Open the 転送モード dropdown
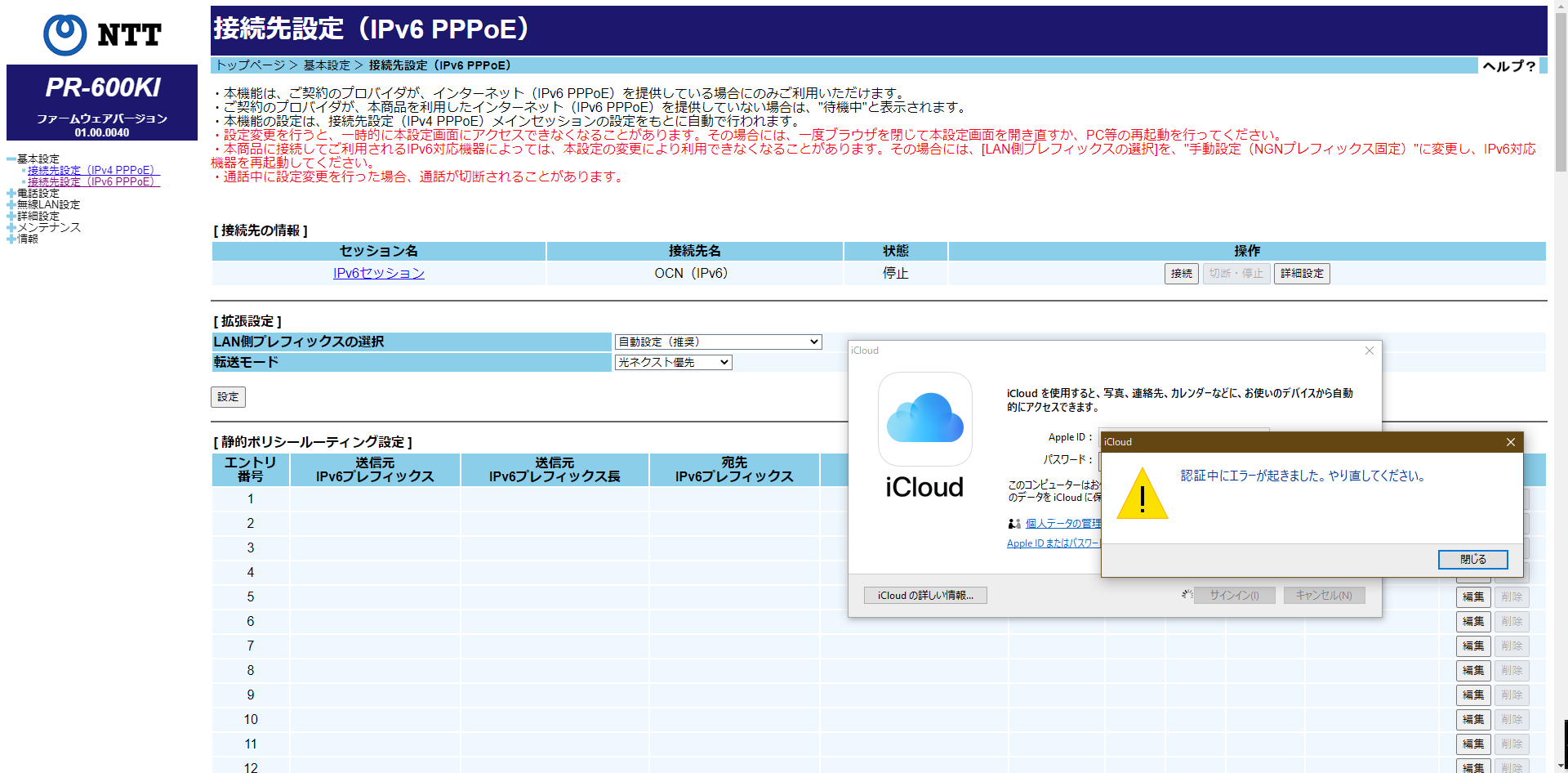Screen dimensions: 1568x773 point(673,363)
